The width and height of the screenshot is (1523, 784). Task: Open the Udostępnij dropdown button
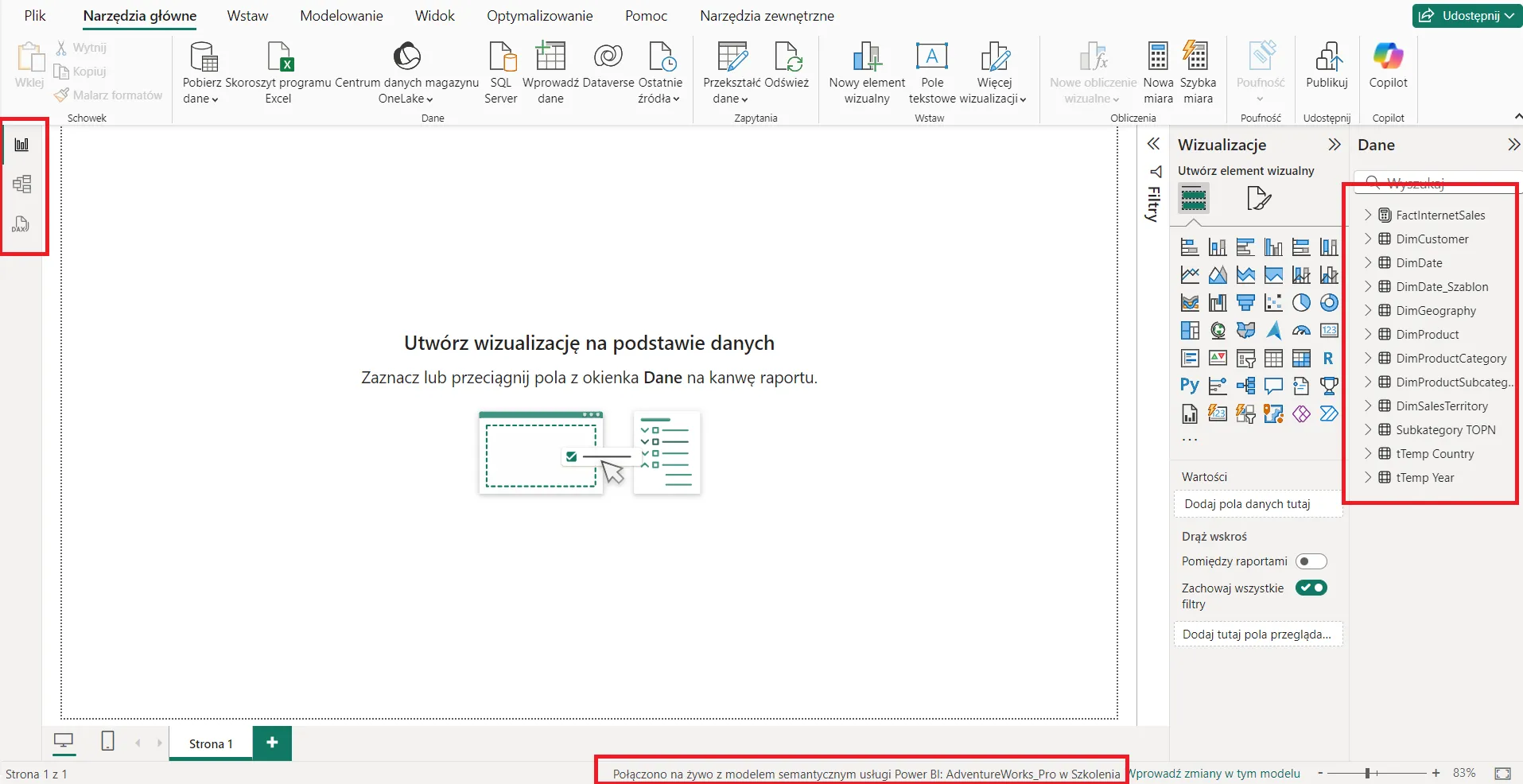pos(1467,15)
